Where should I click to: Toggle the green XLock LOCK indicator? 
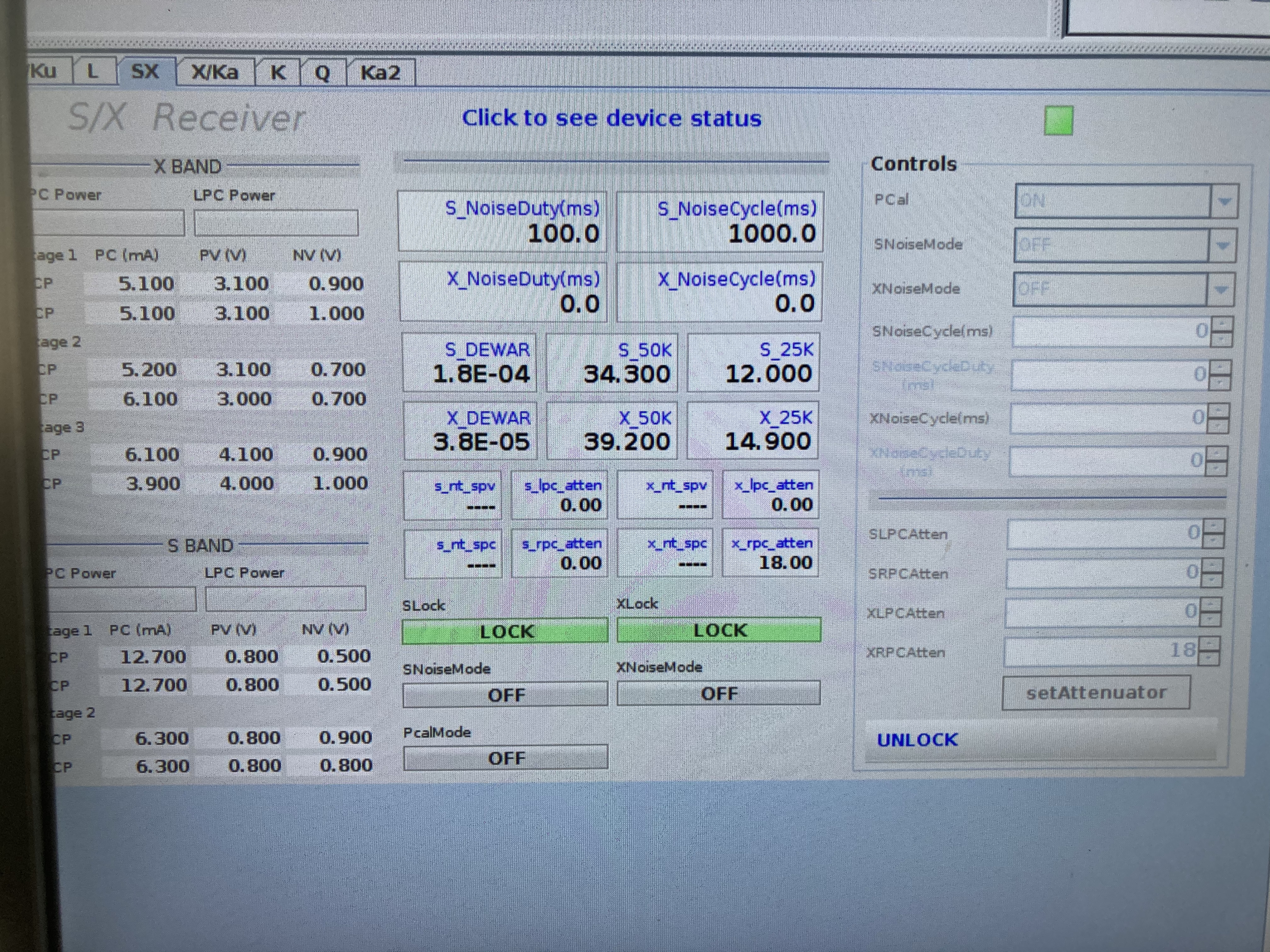[719, 631]
